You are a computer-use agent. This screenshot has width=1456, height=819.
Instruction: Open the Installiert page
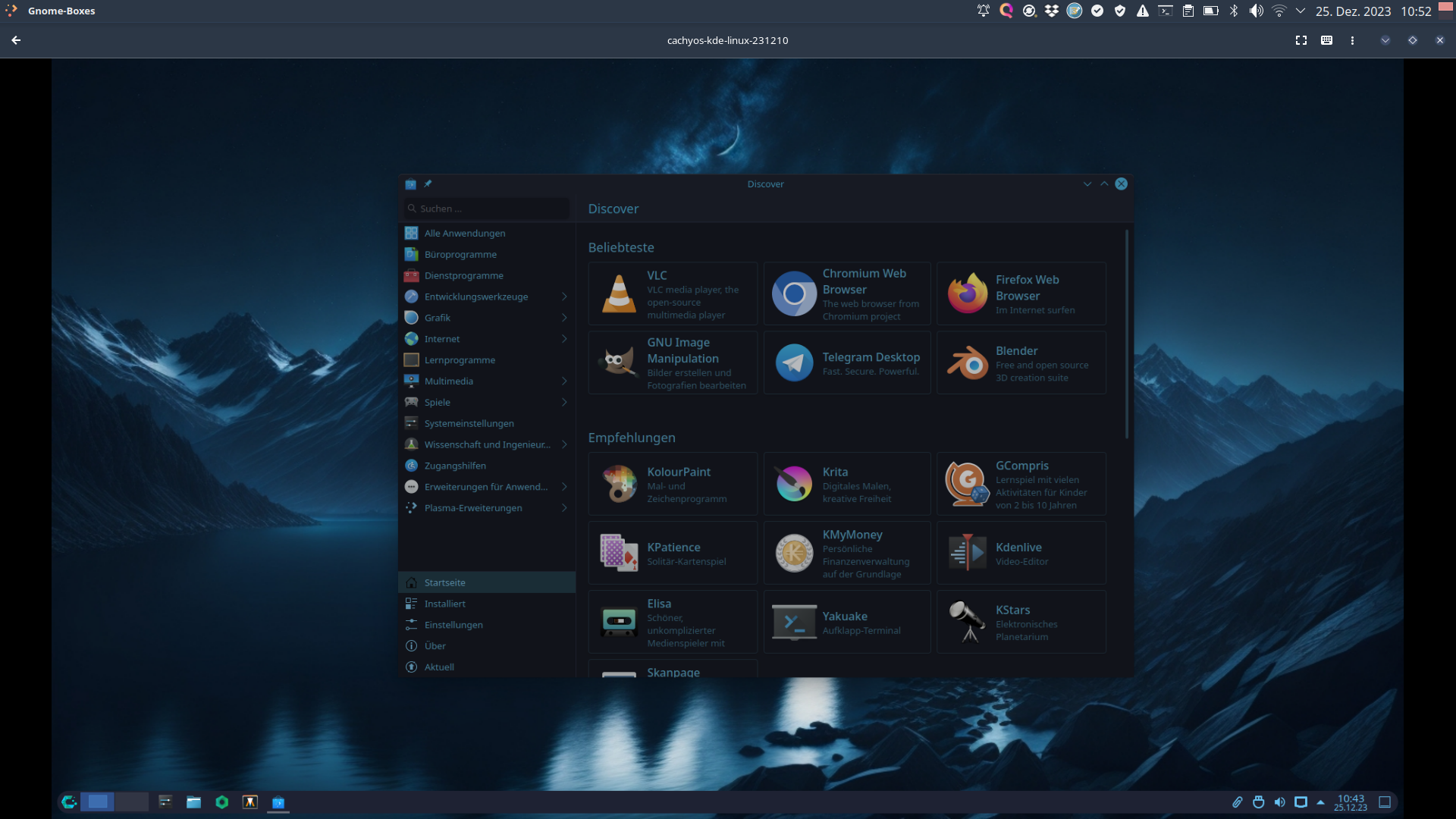(445, 604)
